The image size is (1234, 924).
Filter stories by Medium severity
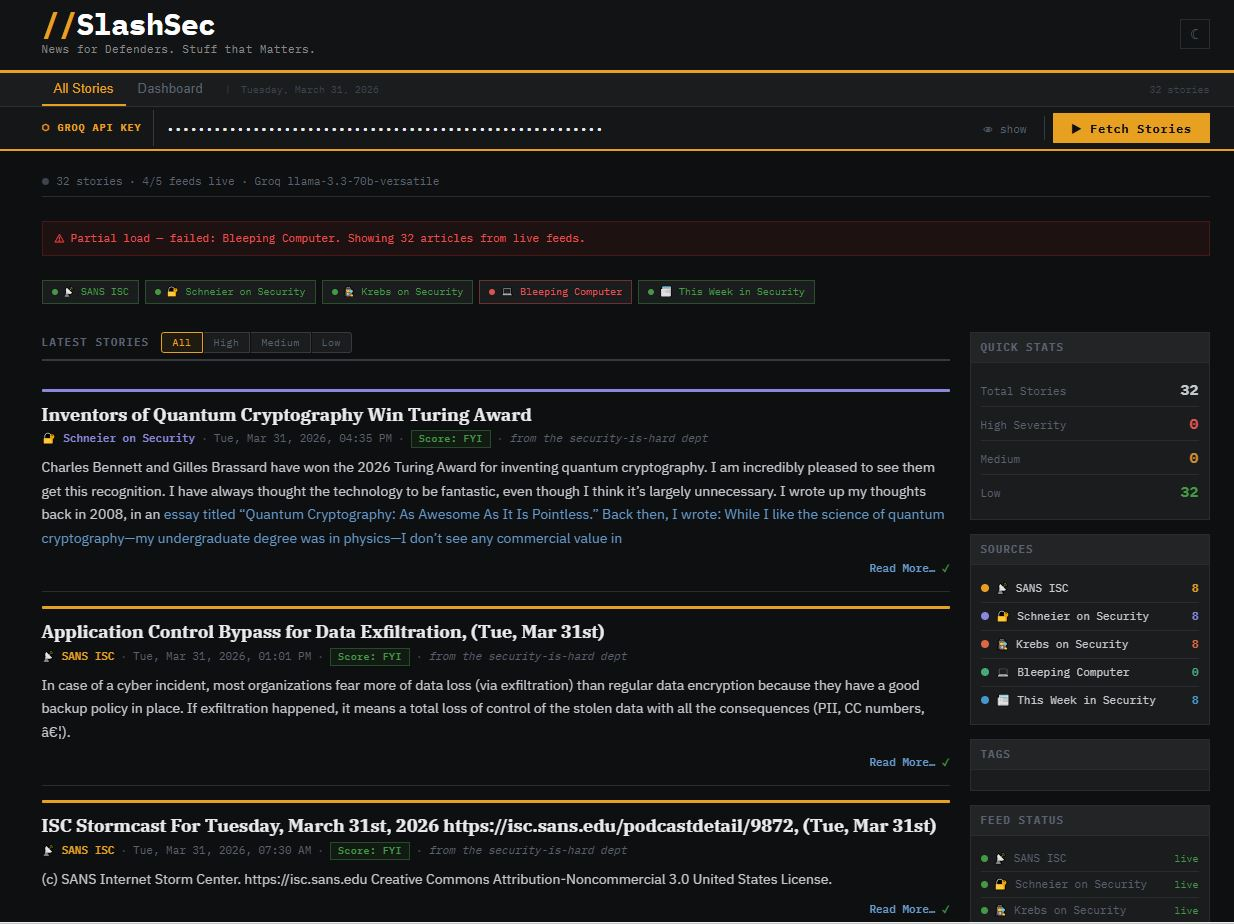[280, 343]
